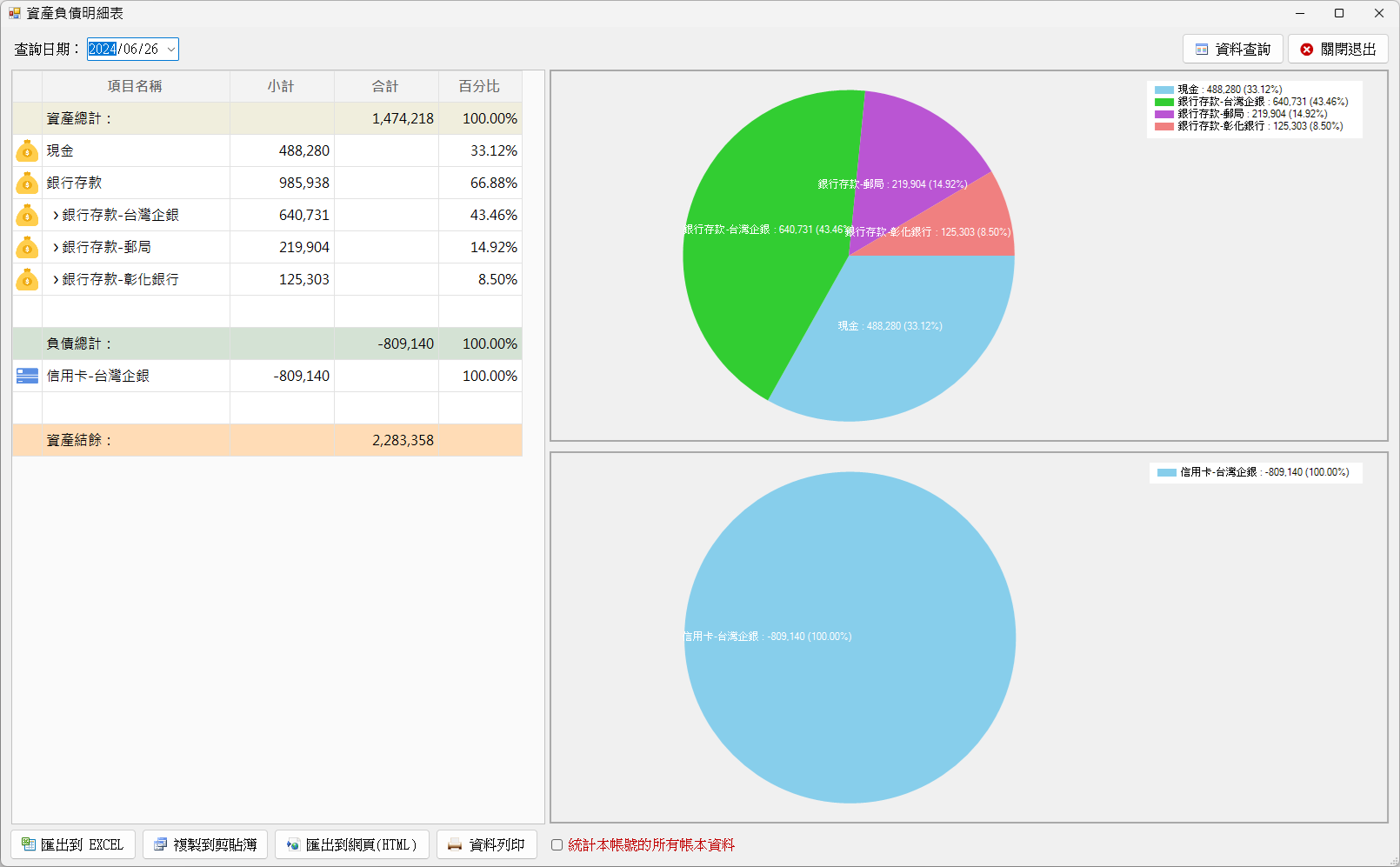Click the 14.92% percentage cell
Viewport: 1400px width, 867px height.
click(480, 247)
